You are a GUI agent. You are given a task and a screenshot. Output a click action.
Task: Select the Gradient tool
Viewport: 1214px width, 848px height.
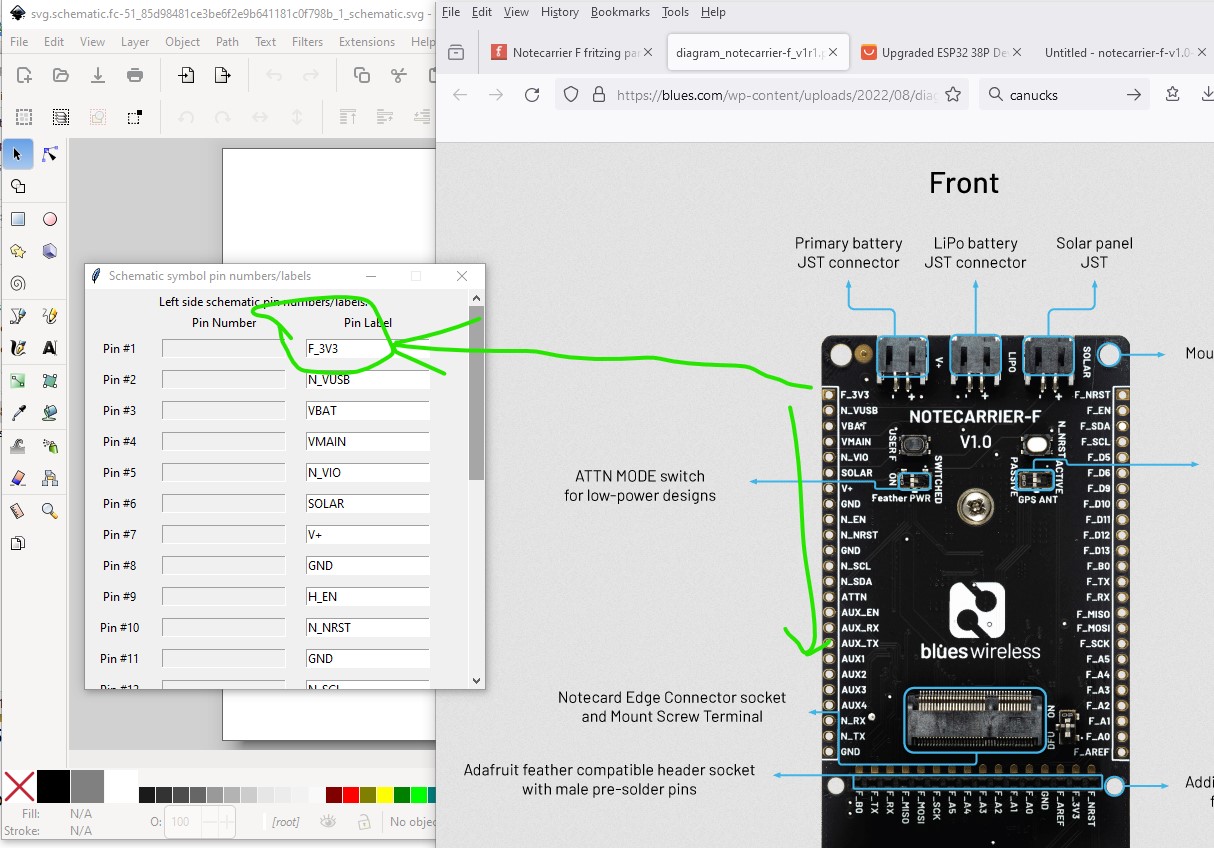[18, 381]
